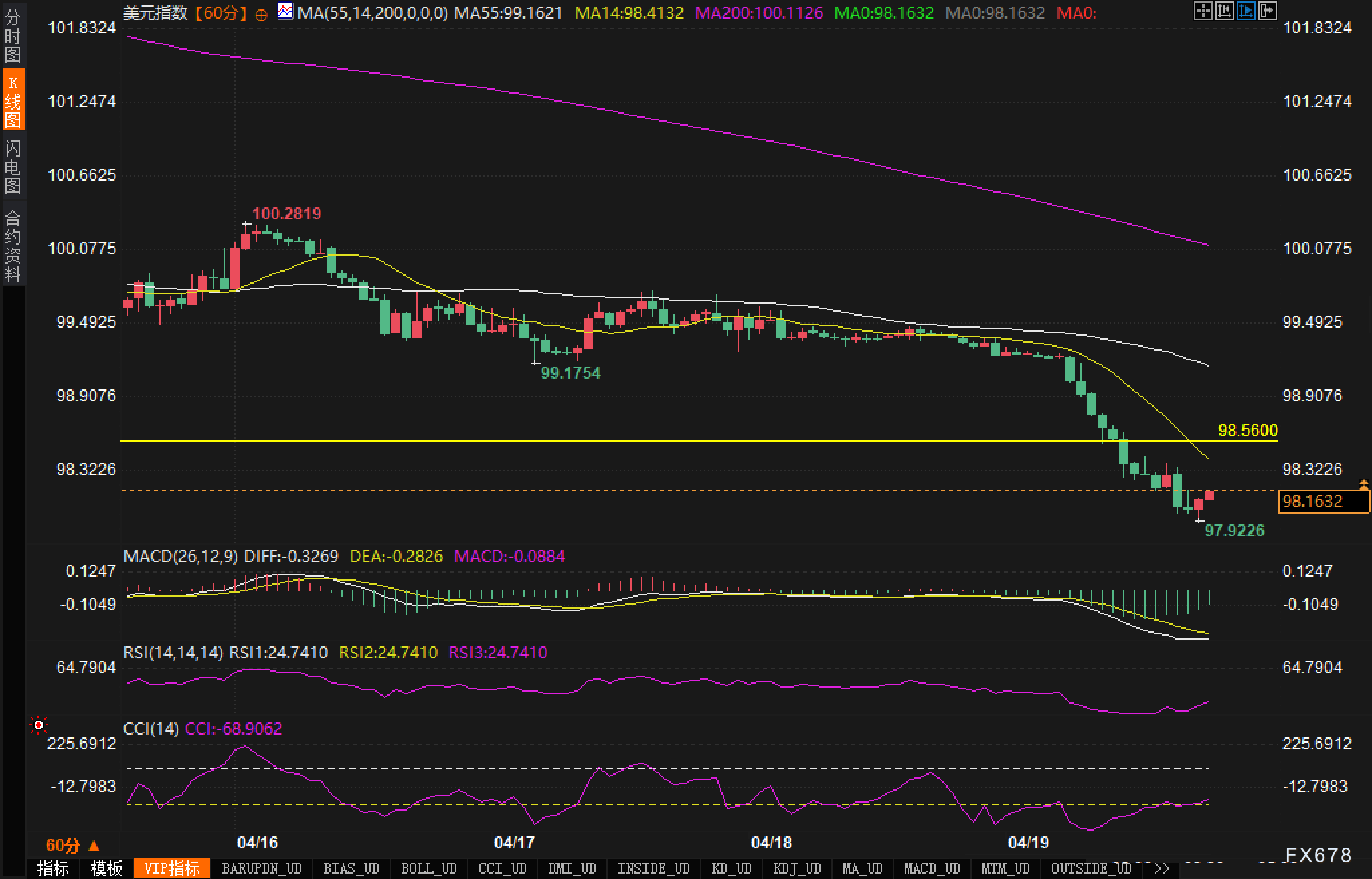Click the 指标 button at the bottom

click(x=54, y=868)
